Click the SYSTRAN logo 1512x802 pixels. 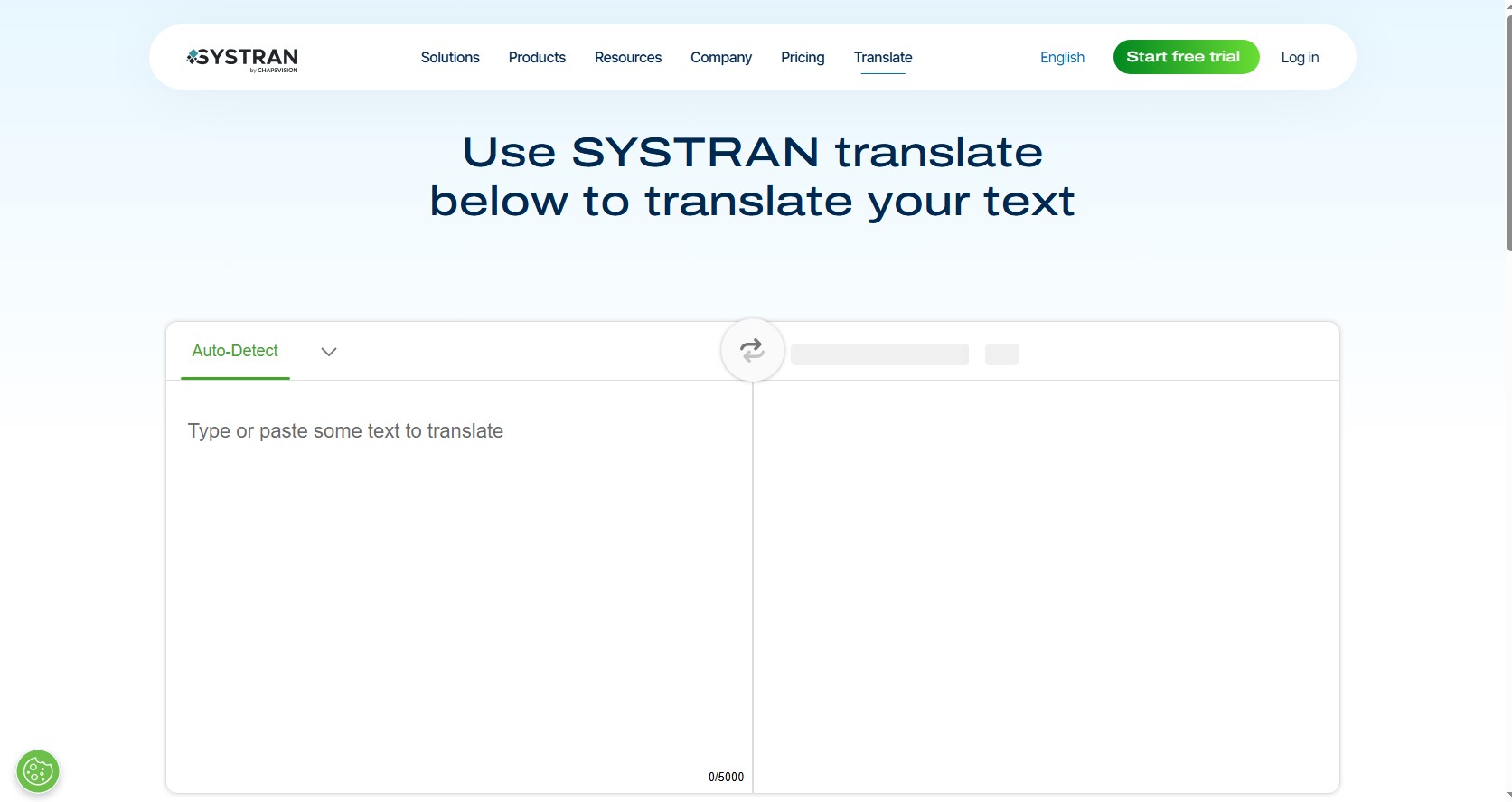coord(242,58)
